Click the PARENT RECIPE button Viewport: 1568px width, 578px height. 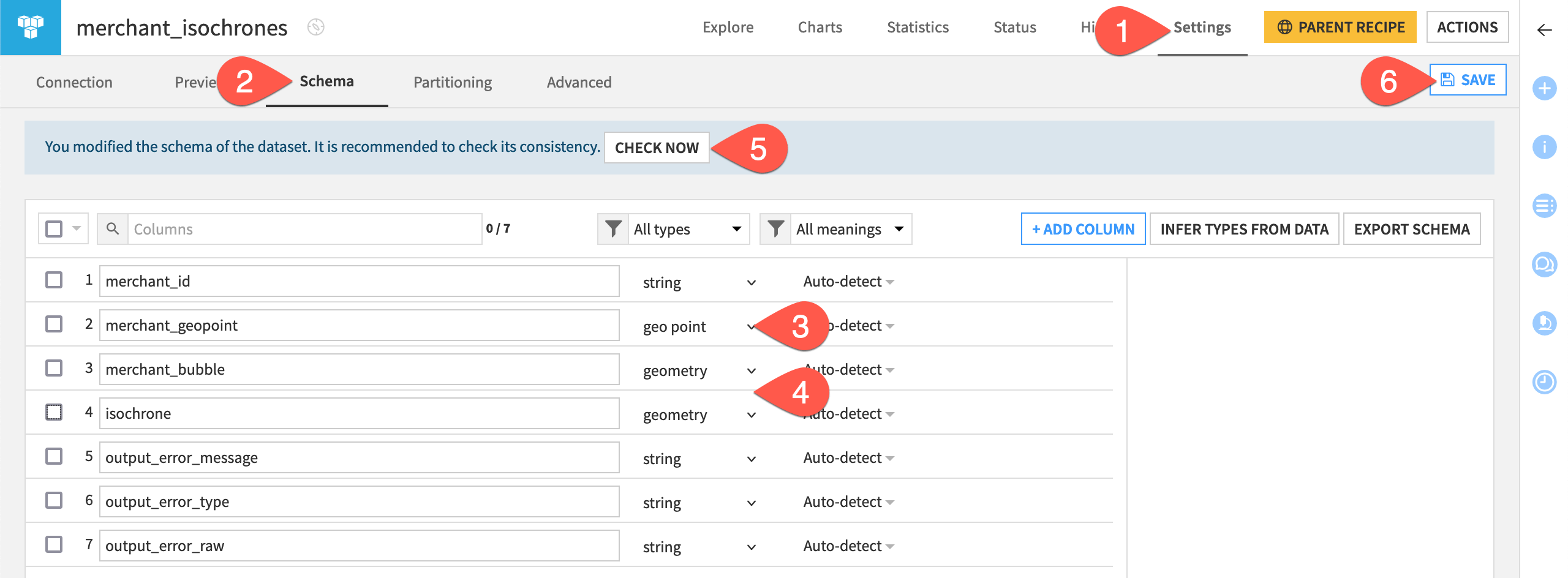tap(1340, 27)
